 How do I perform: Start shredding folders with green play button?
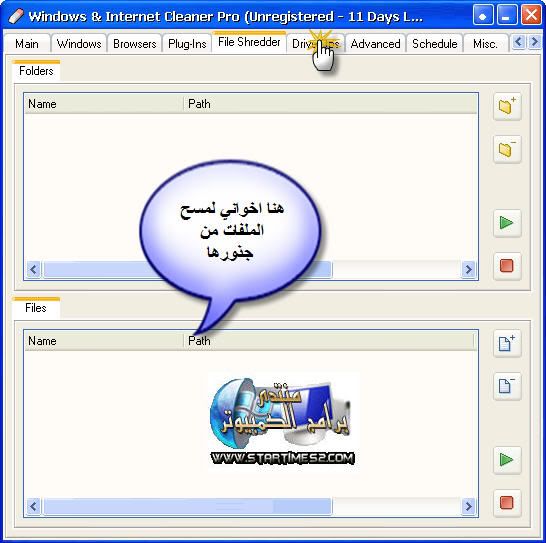[507, 223]
